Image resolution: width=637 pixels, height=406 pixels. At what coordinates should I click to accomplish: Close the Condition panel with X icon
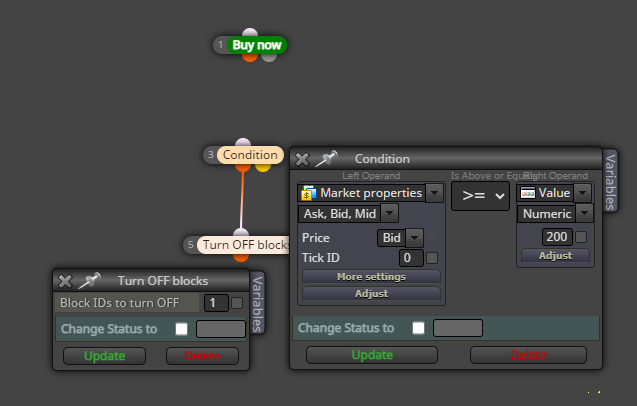pyautogui.click(x=302, y=159)
